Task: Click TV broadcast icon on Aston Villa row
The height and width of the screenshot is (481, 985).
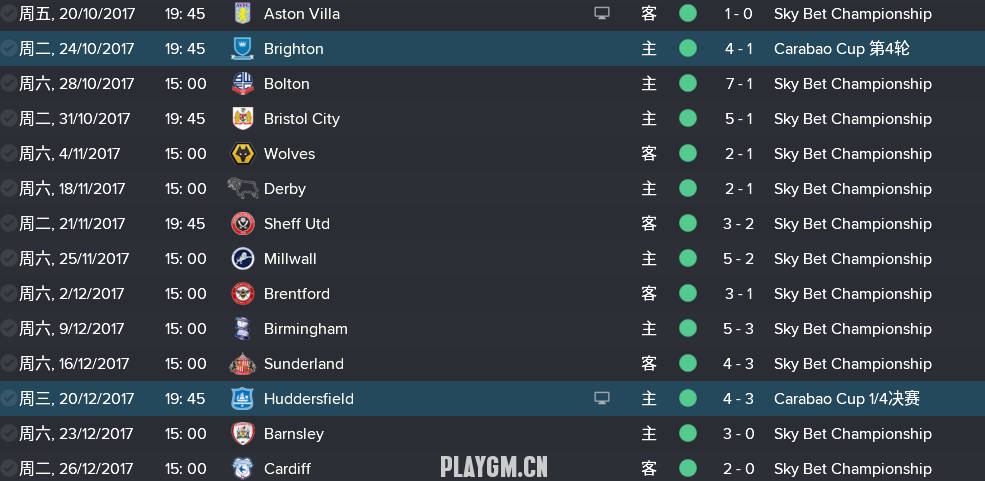Action: (602, 13)
